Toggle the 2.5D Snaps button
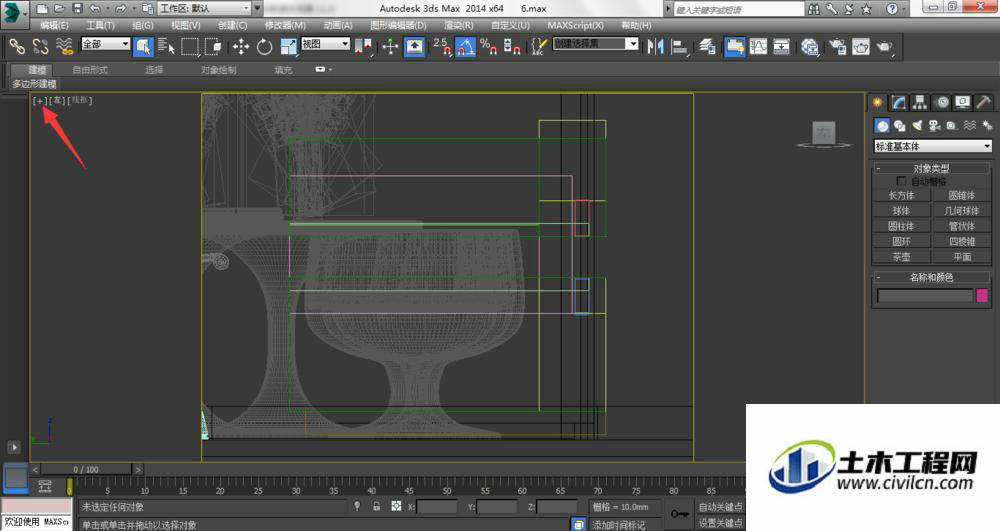The height and width of the screenshot is (531, 1000). point(442,47)
